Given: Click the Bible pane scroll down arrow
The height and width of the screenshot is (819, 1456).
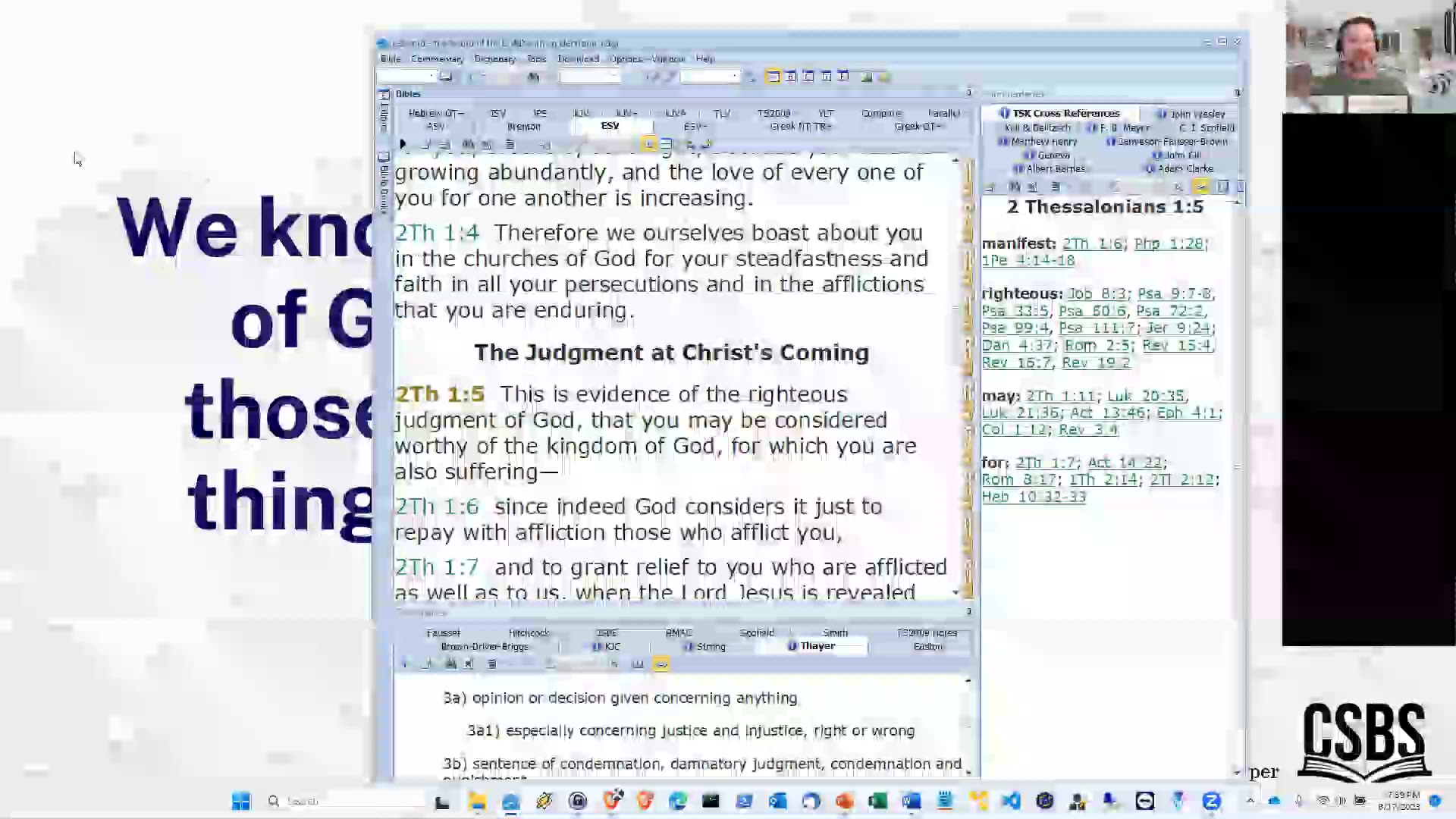Looking at the screenshot, I should click(955, 592).
